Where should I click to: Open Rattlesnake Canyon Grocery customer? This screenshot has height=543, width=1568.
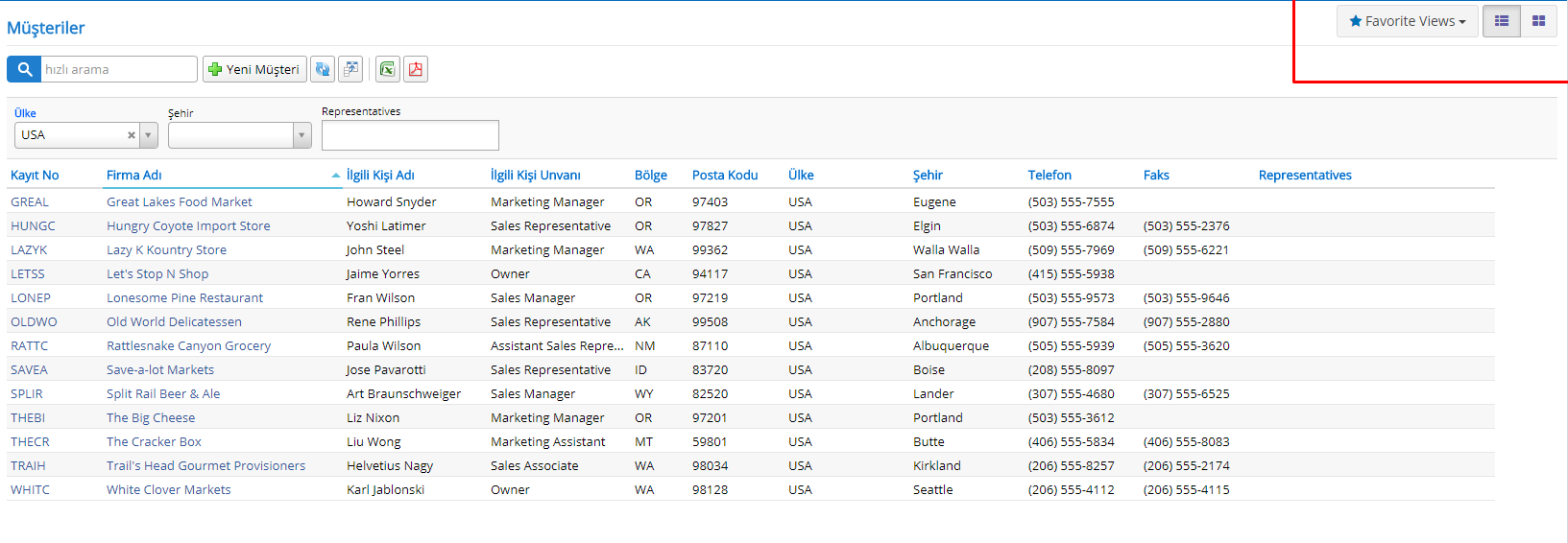(188, 345)
